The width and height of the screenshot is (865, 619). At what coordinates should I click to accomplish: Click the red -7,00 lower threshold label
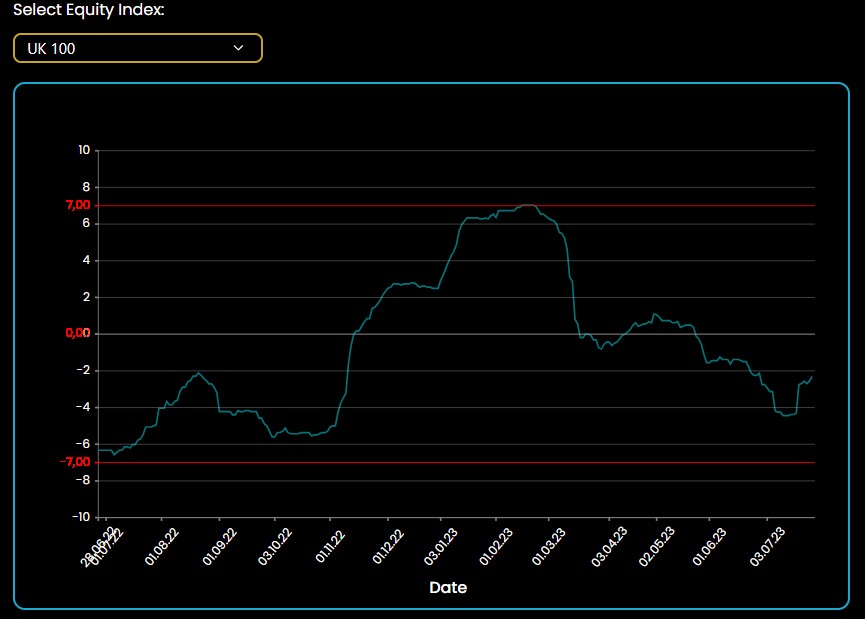coord(75,462)
